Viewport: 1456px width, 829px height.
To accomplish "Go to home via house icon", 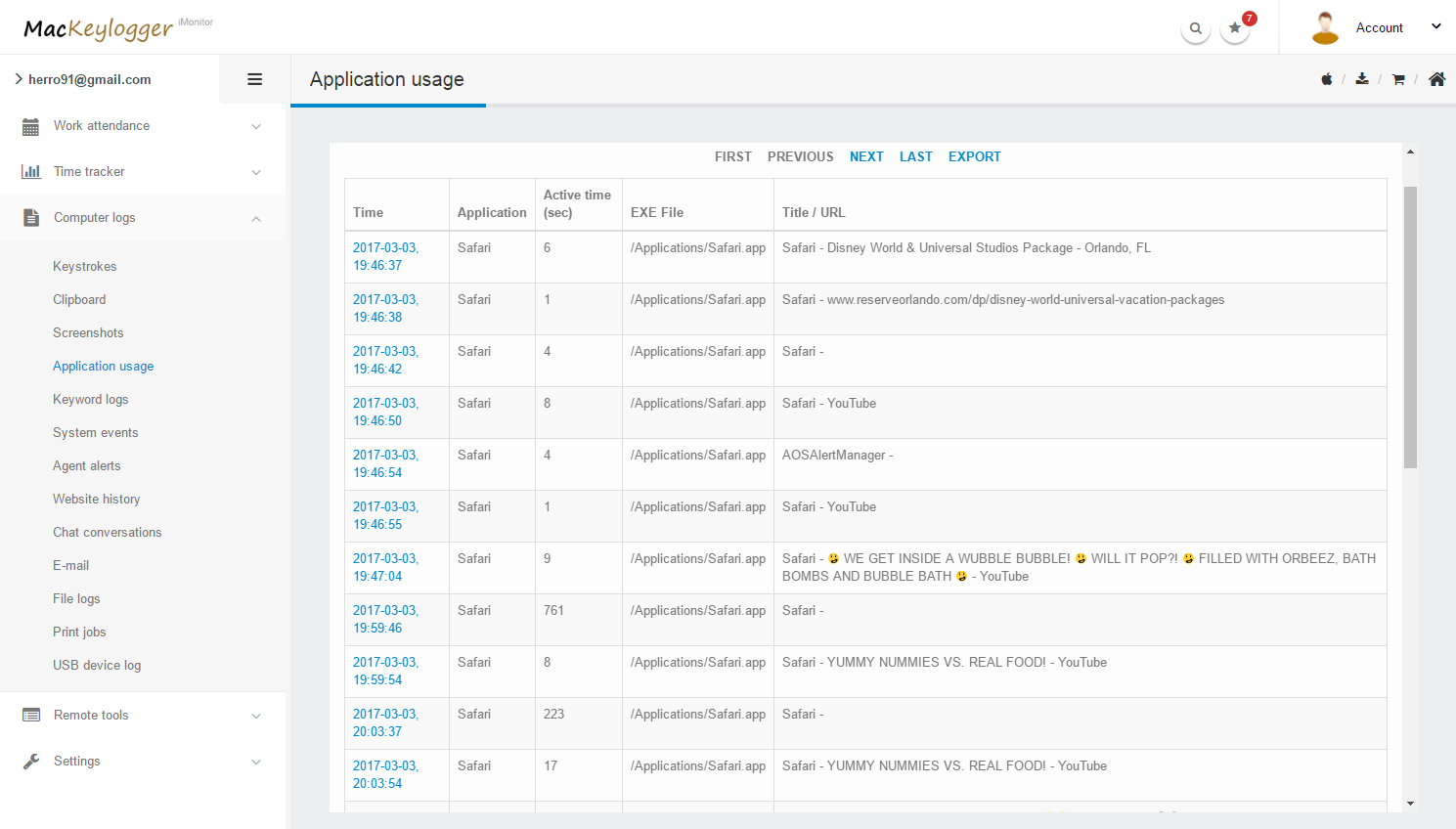I will 1436,79.
